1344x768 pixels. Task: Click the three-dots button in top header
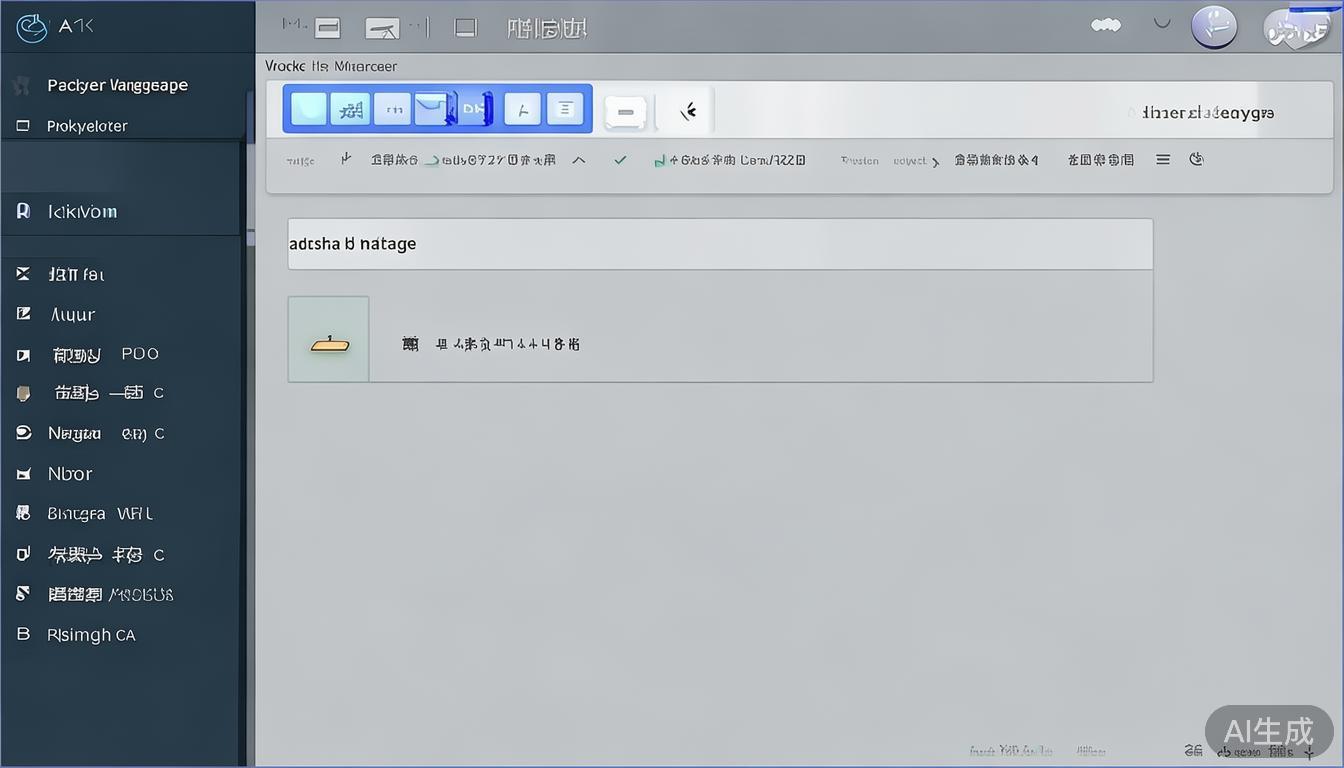[1106, 26]
